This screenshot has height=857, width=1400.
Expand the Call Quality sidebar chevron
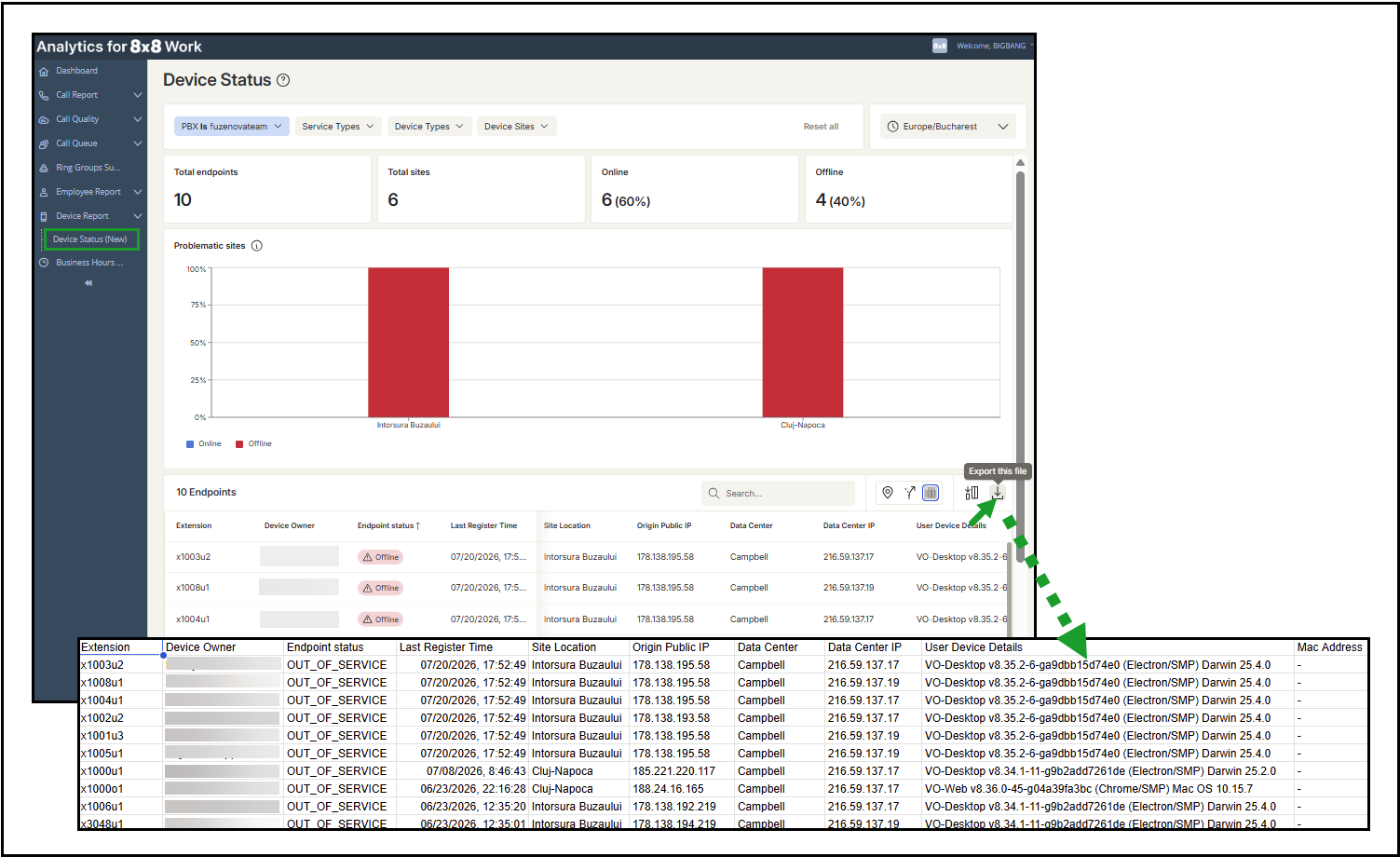pos(138,119)
